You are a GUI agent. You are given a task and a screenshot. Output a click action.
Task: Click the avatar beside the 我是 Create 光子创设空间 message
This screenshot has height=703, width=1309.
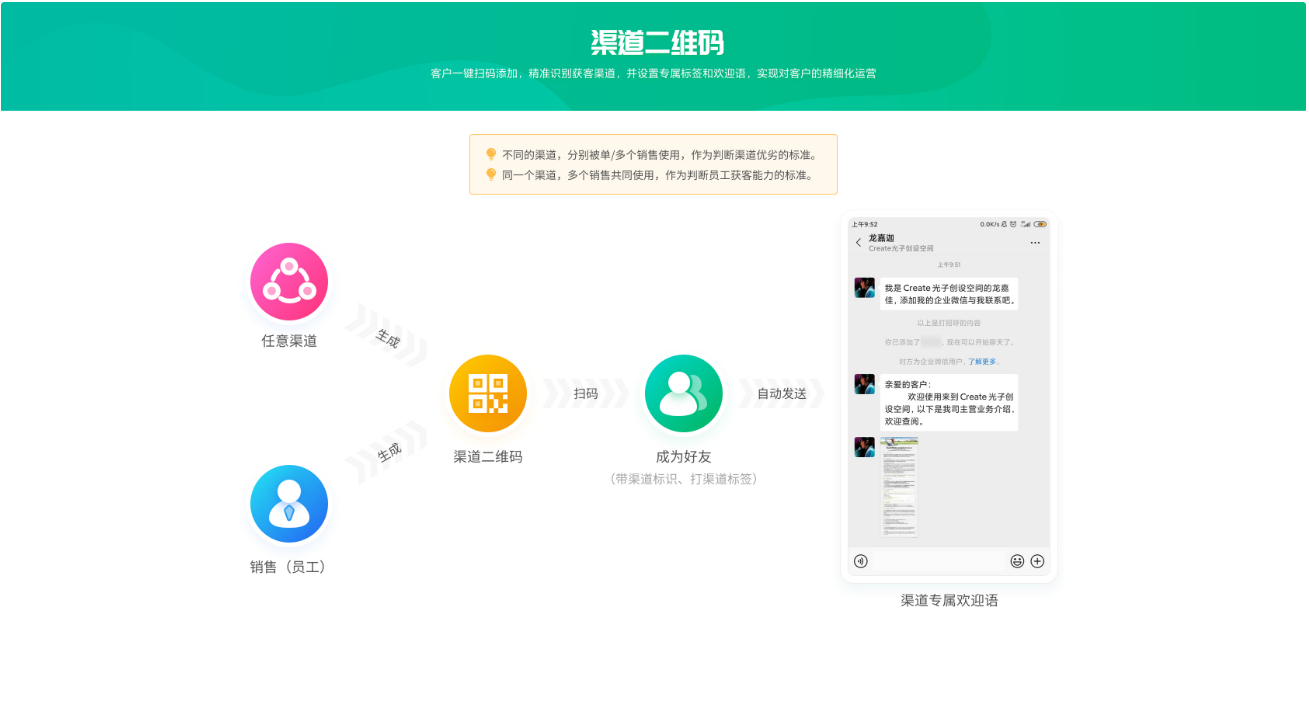[x=865, y=288]
